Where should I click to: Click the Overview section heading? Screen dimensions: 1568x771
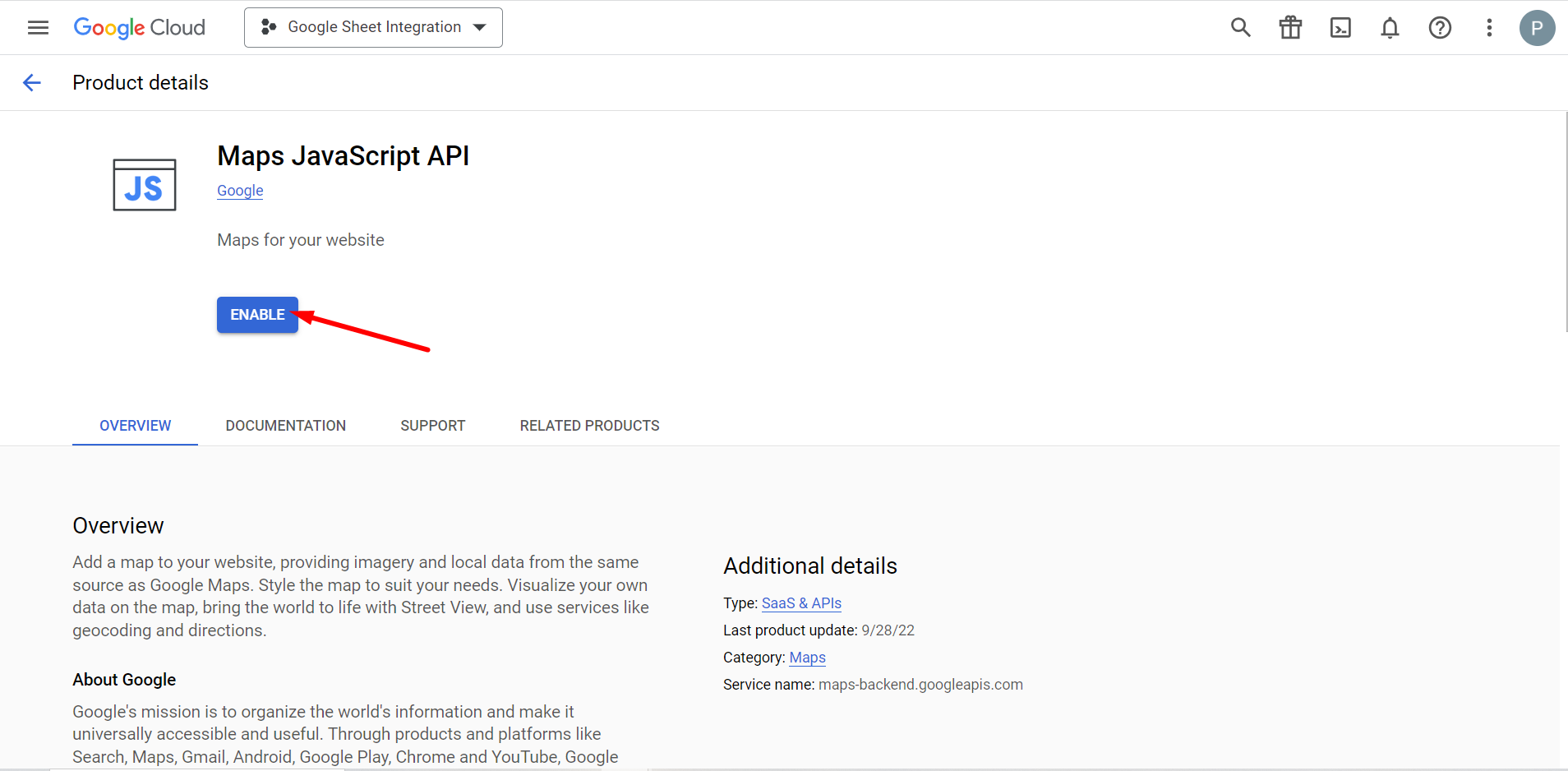point(118,525)
